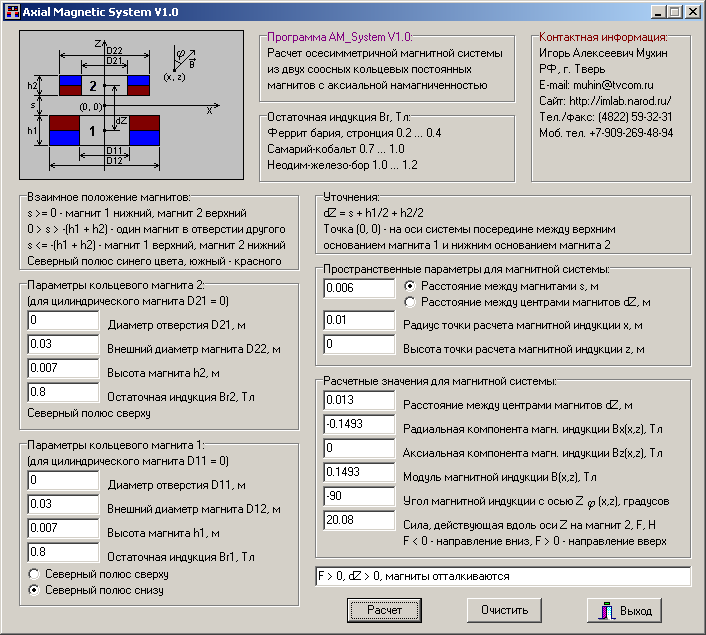
Task: Maximize the Axial Magnetic System window
Action: pyautogui.click(x=674, y=12)
